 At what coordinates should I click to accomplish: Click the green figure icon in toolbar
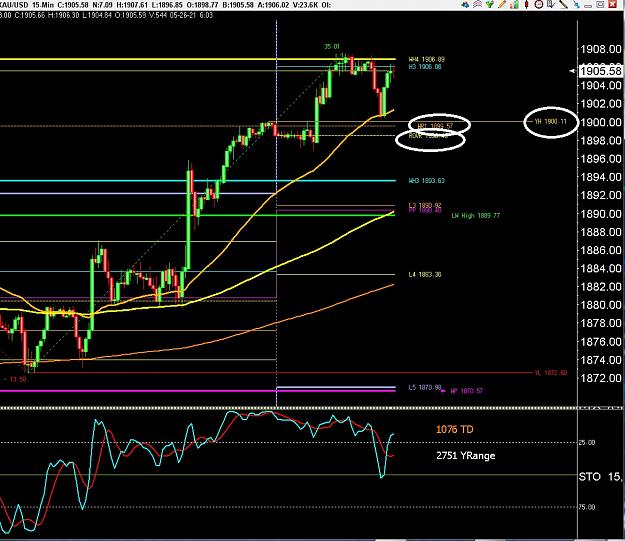pyautogui.click(x=490, y=5)
